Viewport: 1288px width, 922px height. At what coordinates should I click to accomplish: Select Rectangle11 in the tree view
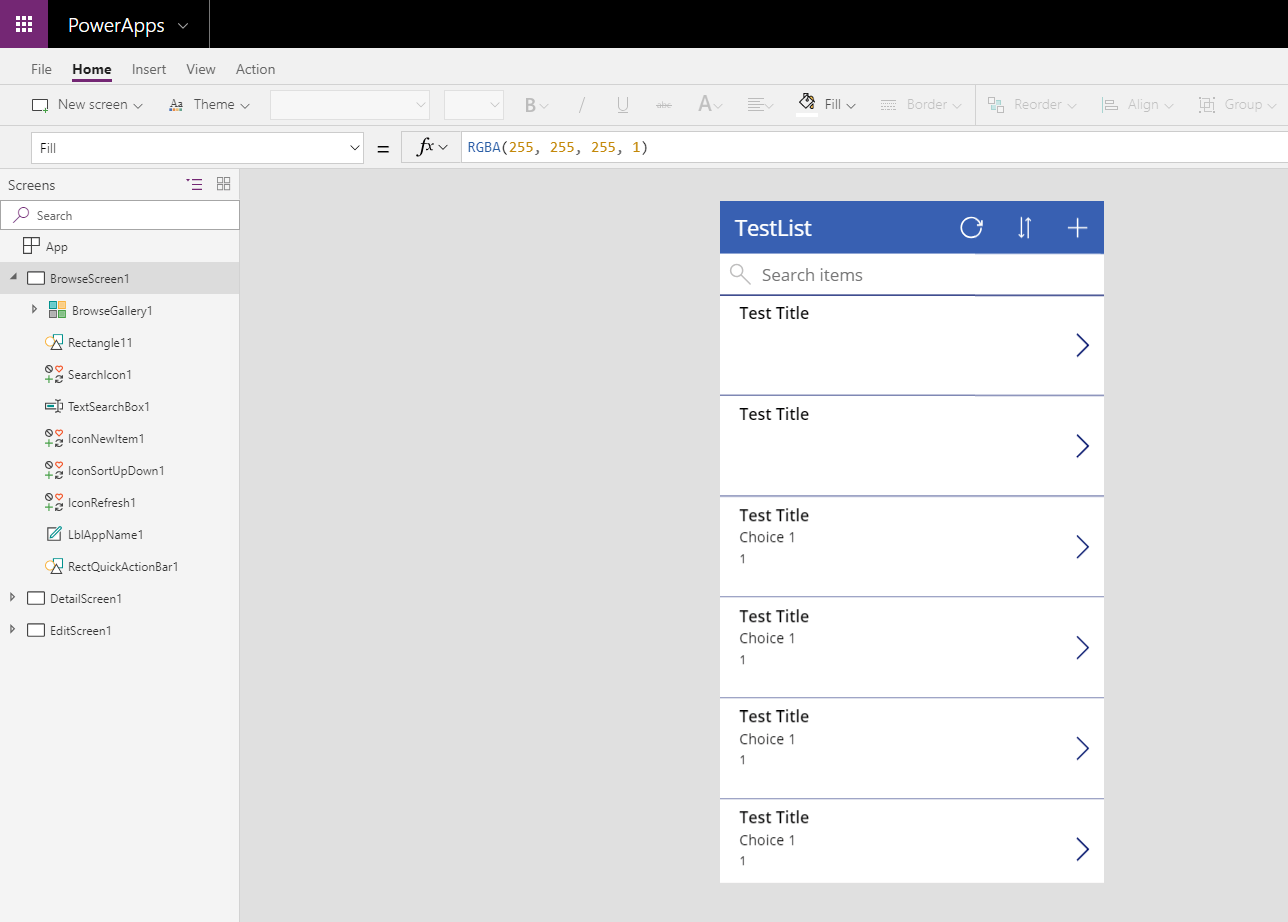pyautogui.click(x=100, y=343)
